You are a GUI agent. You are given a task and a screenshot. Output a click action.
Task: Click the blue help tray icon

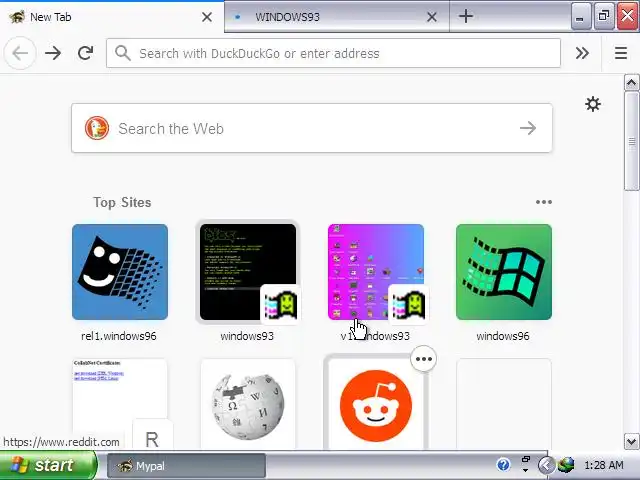click(x=503, y=464)
